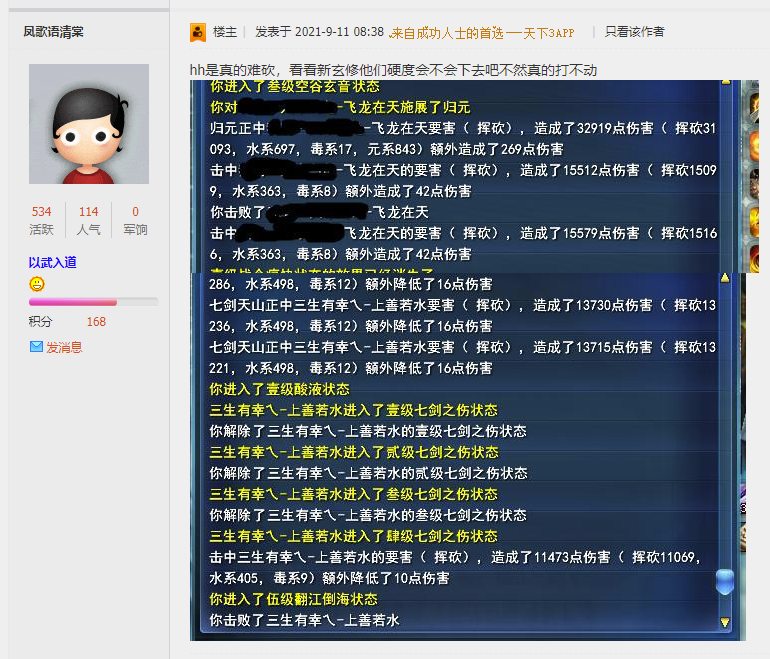Viewport: 770px width, 659px height.
Task: Click the line 你进入了壹级酸液状态
Action: 279,389
